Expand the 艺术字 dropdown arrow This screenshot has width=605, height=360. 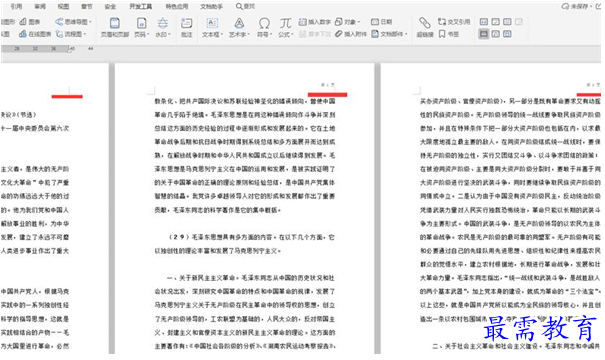click(x=248, y=35)
